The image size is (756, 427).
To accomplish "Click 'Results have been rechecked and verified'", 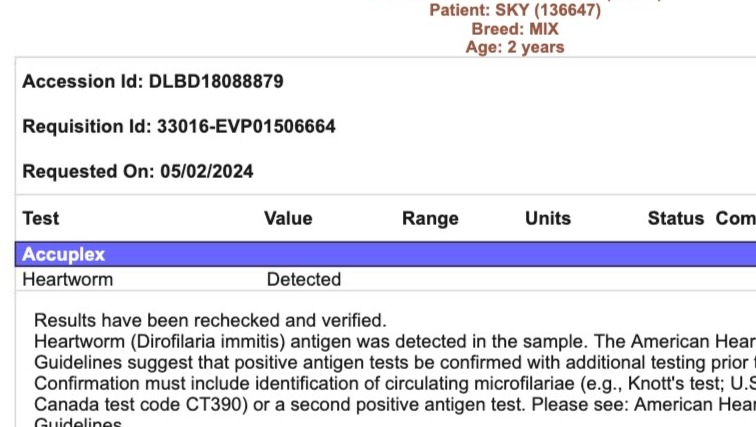I will pyautogui.click(x=210, y=320).
